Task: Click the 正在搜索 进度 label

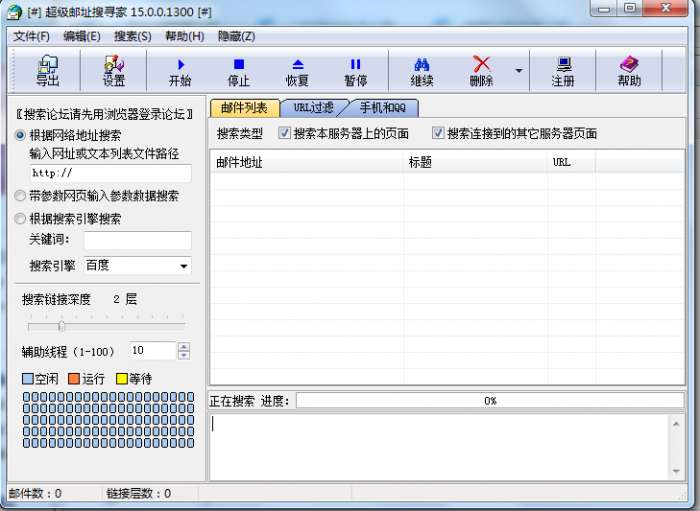Action: [250, 401]
